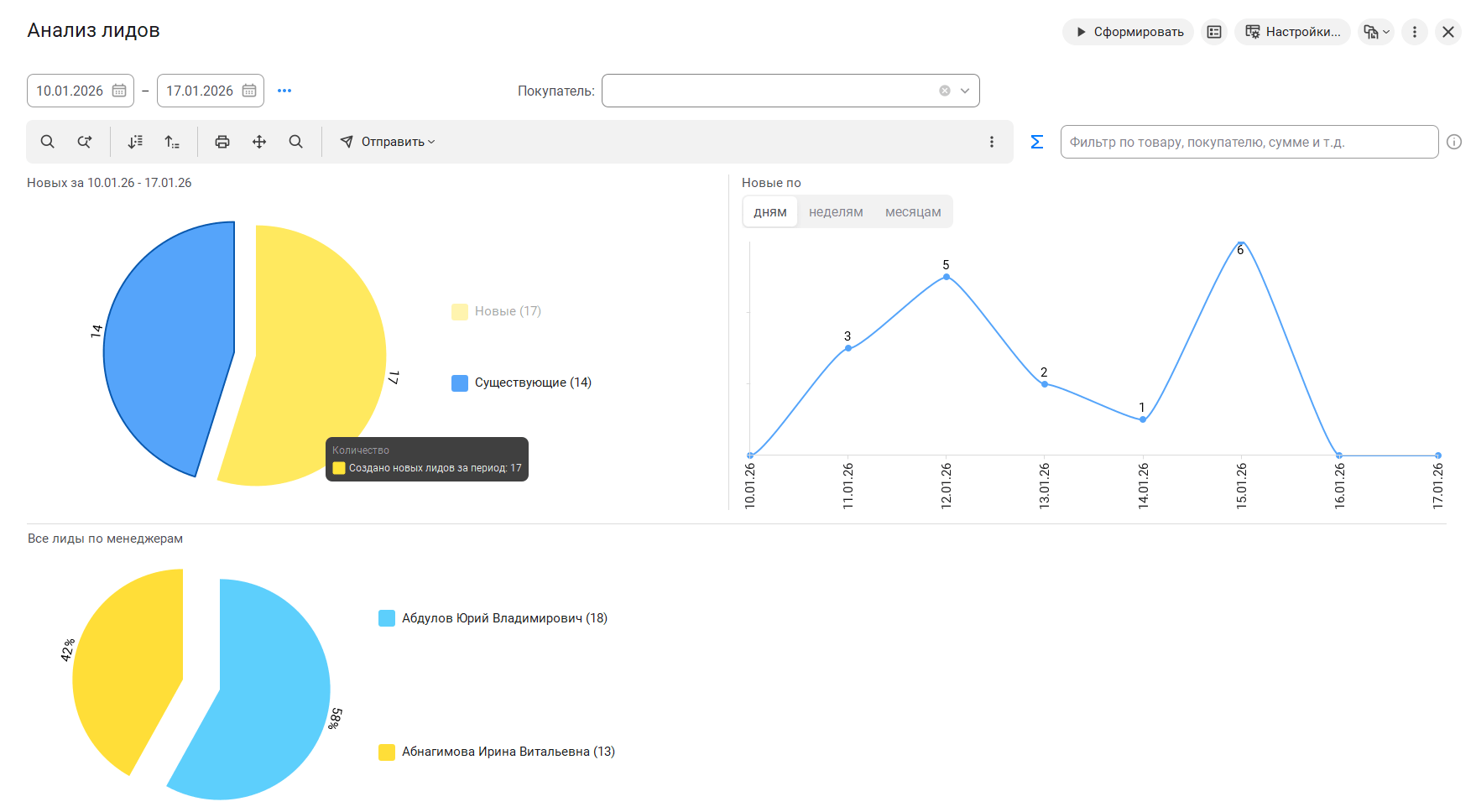Click the find-next search icon with arrow
1476x812 pixels.
click(x=85, y=142)
